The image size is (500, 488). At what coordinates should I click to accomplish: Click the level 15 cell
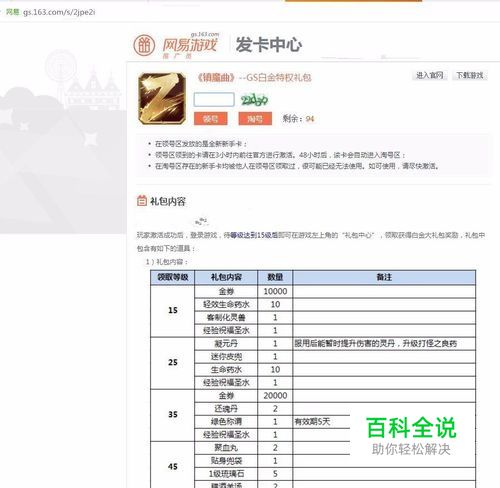click(173, 311)
